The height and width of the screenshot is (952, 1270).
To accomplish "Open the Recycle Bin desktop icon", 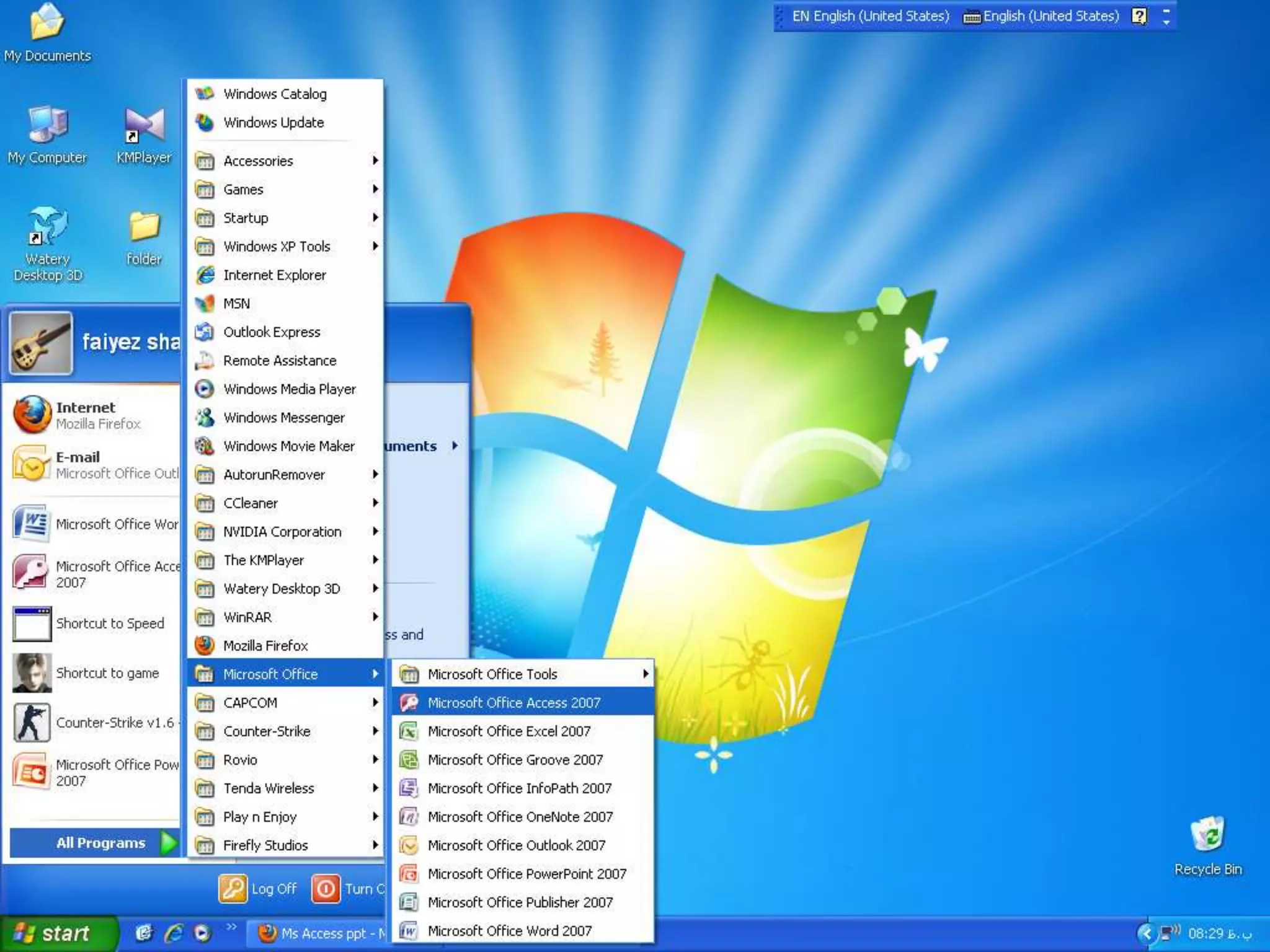I will click(1207, 834).
